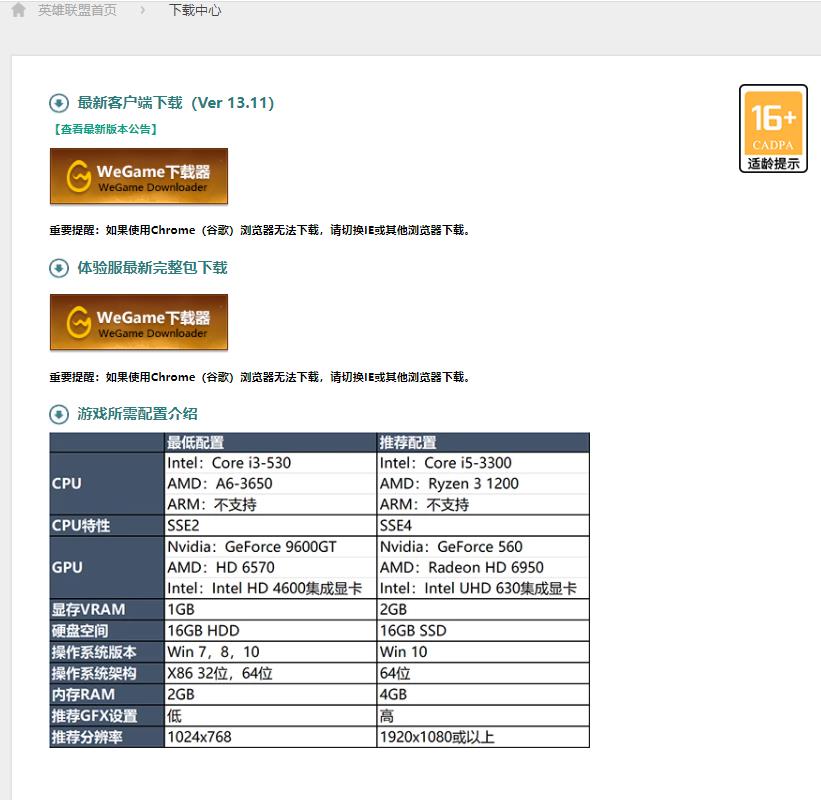Click the 16+ CADPA age rating badge

[772, 120]
